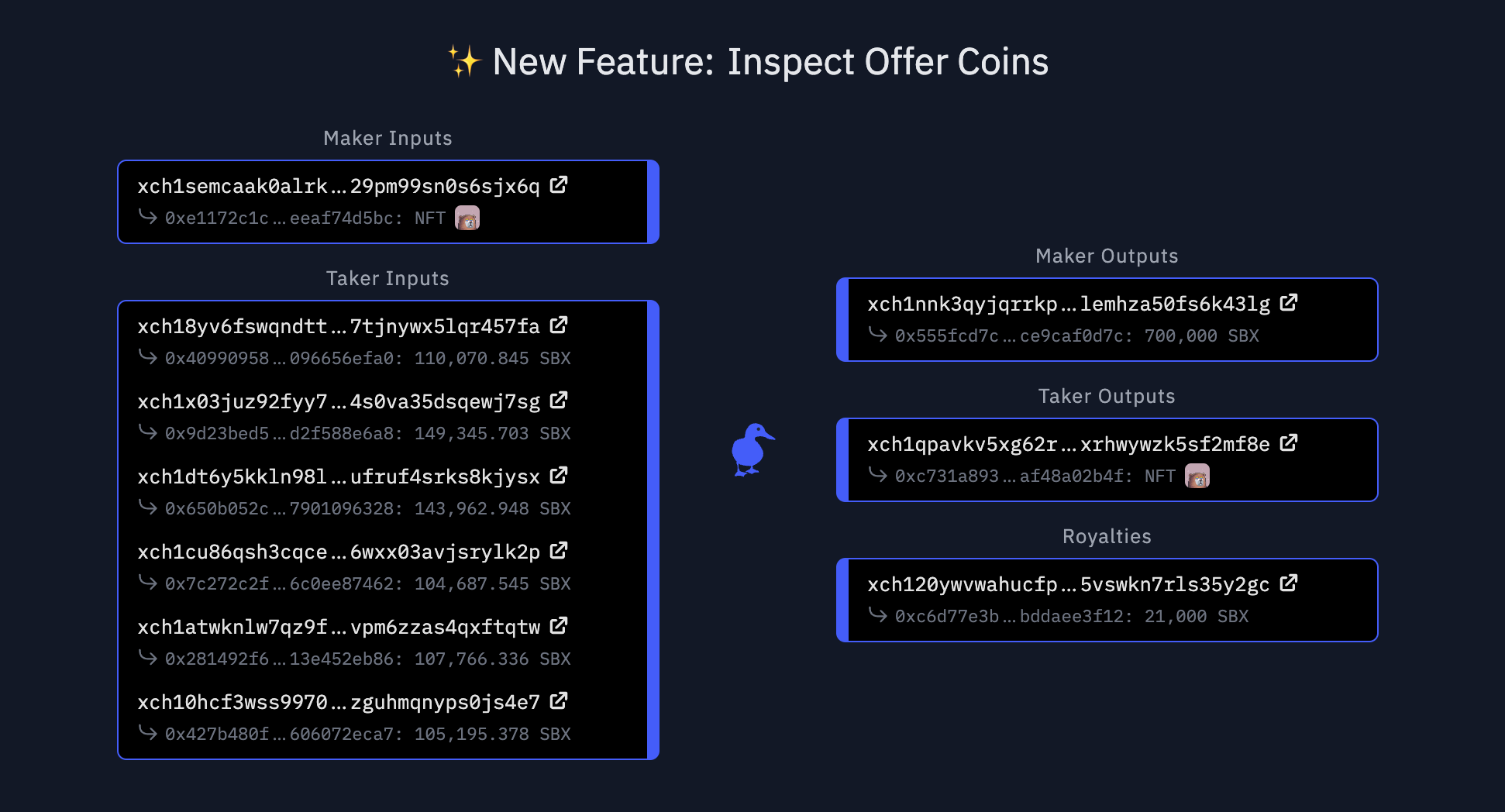Click the blue duck logo icon
1505x812 pixels.
pos(752,449)
